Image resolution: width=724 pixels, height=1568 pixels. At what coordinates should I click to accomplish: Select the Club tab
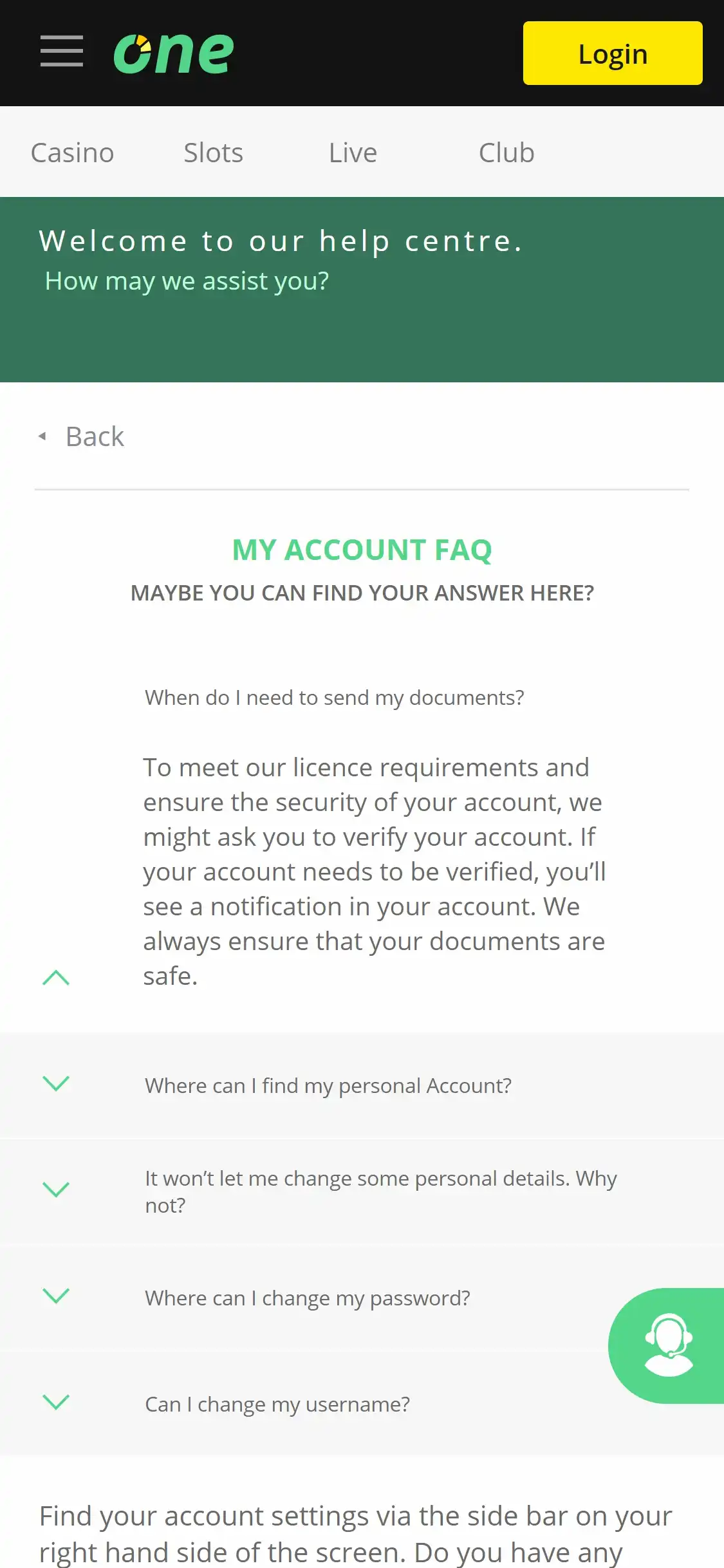pos(506,153)
